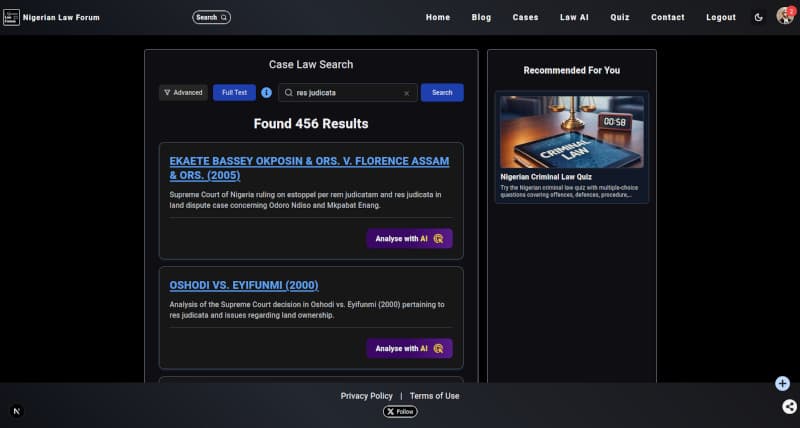The width and height of the screenshot is (800, 428).
Task: Open the Nigerian Criminal Law Quiz title
Action: [x=546, y=177]
